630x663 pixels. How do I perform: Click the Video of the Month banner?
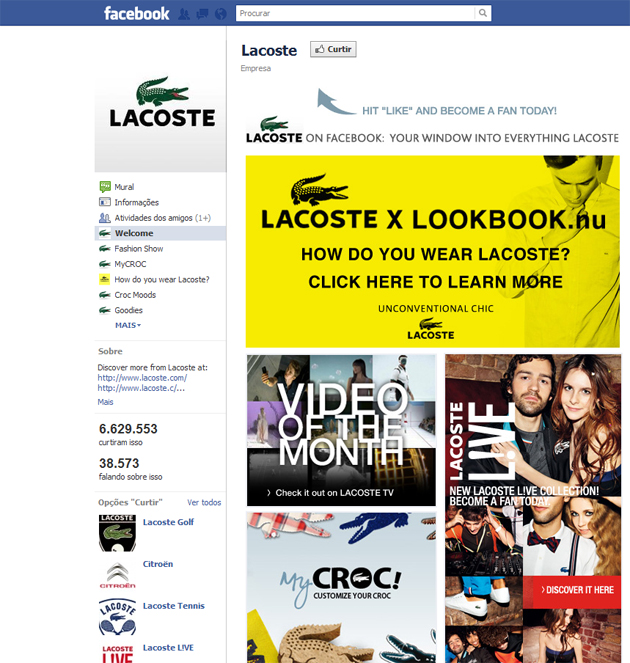(x=341, y=430)
